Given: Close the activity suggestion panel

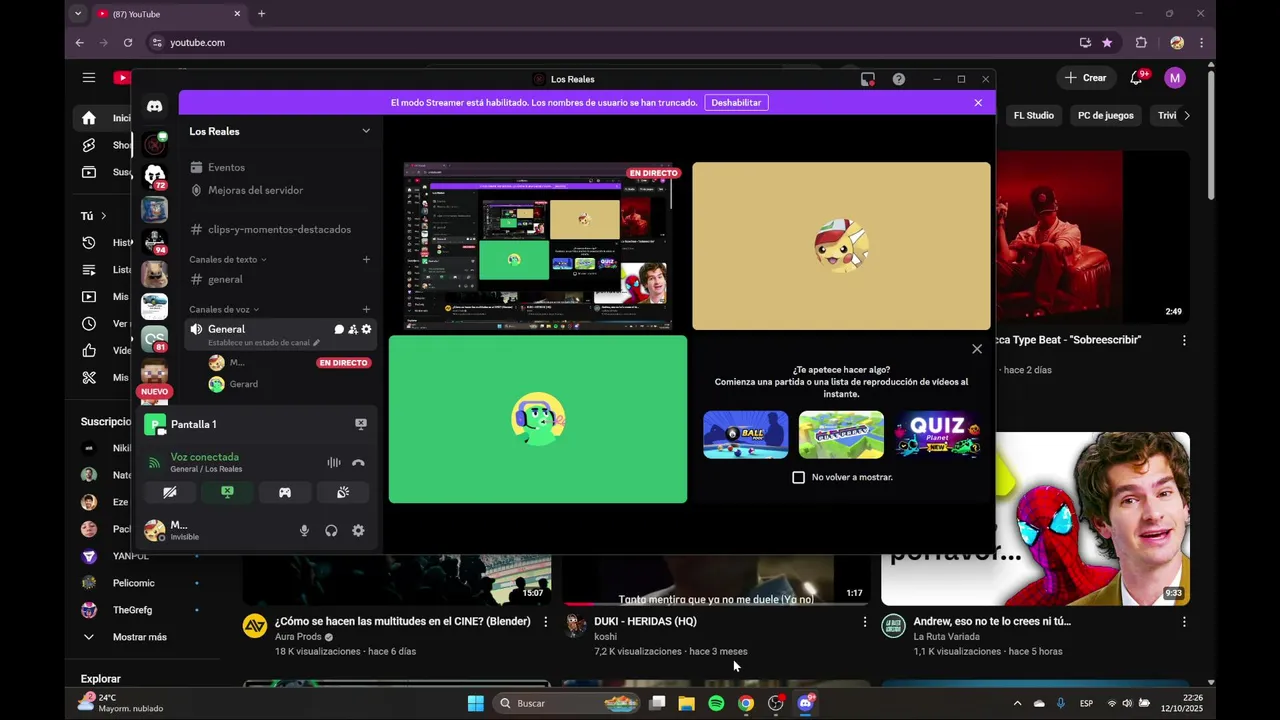Looking at the screenshot, I should [977, 349].
